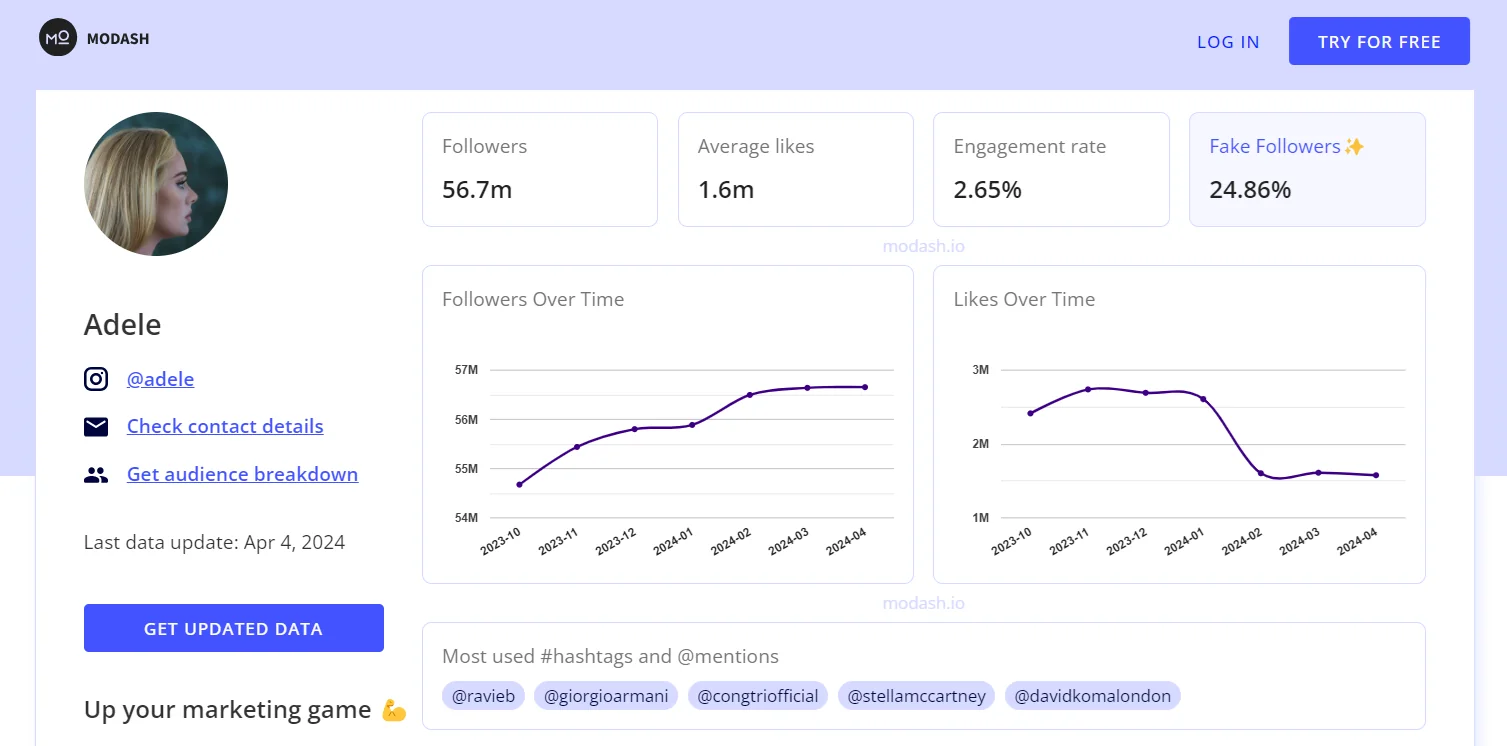The height and width of the screenshot is (746, 1507).
Task: Click the flexed arm emoji icon
Action: [x=394, y=711]
